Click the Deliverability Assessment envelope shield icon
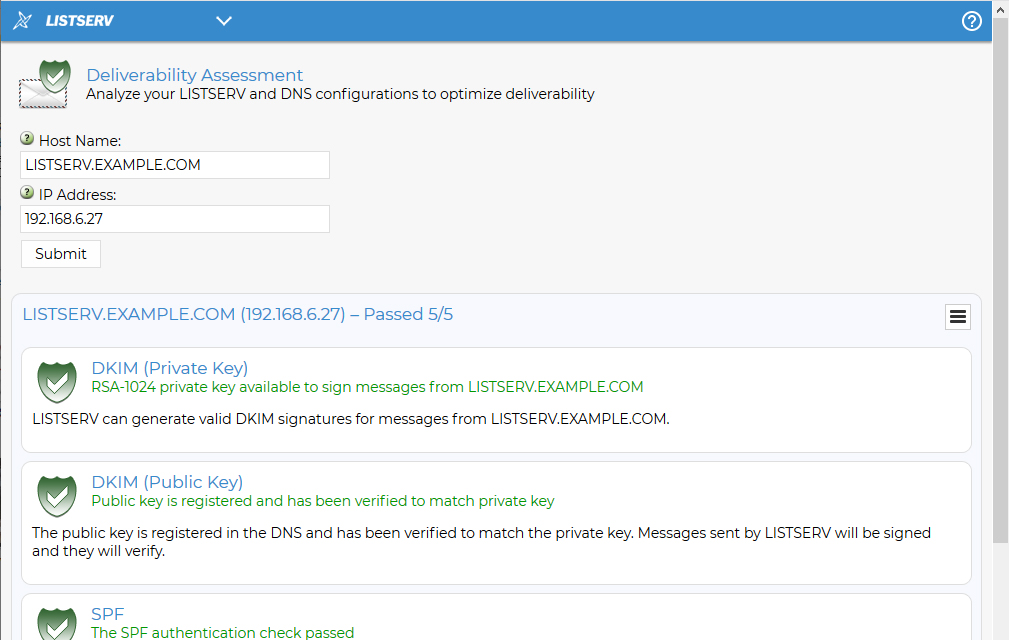Image resolution: width=1009 pixels, height=640 pixels. [44, 84]
